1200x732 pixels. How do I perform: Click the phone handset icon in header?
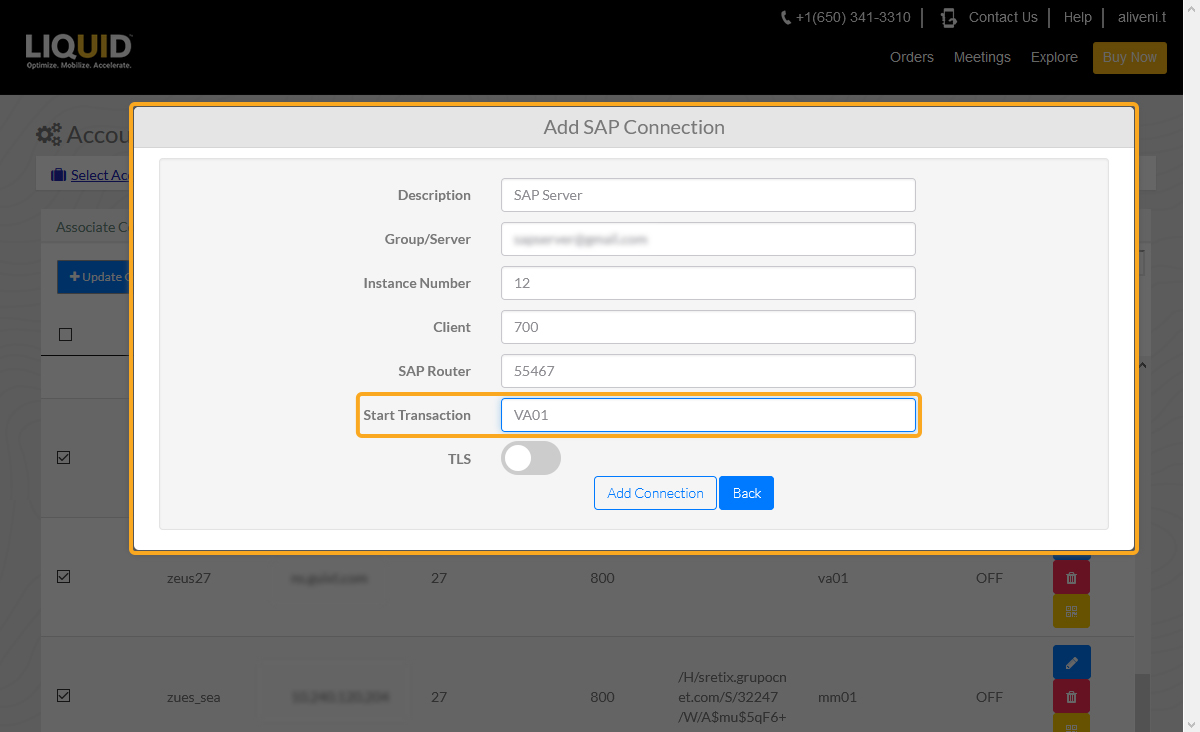(787, 18)
